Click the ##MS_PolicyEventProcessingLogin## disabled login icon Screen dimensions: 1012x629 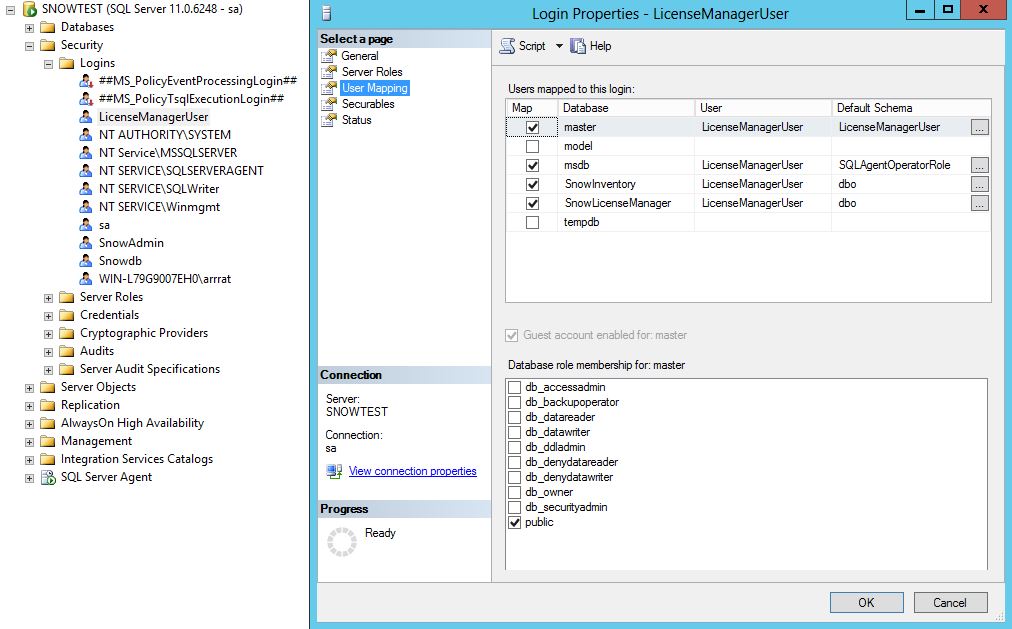coord(86,81)
